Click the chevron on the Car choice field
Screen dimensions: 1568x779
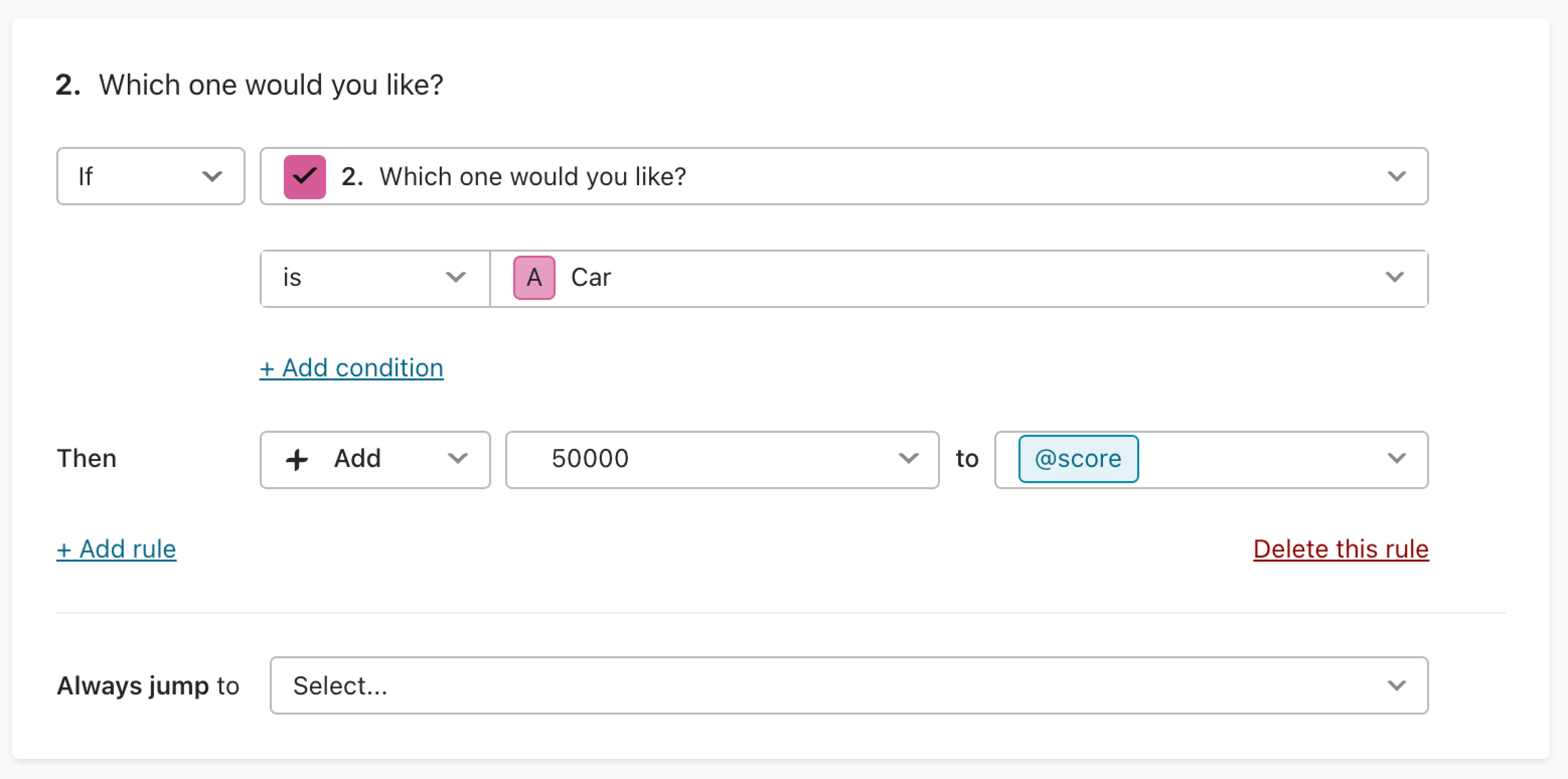click(x=1394, y=277)
